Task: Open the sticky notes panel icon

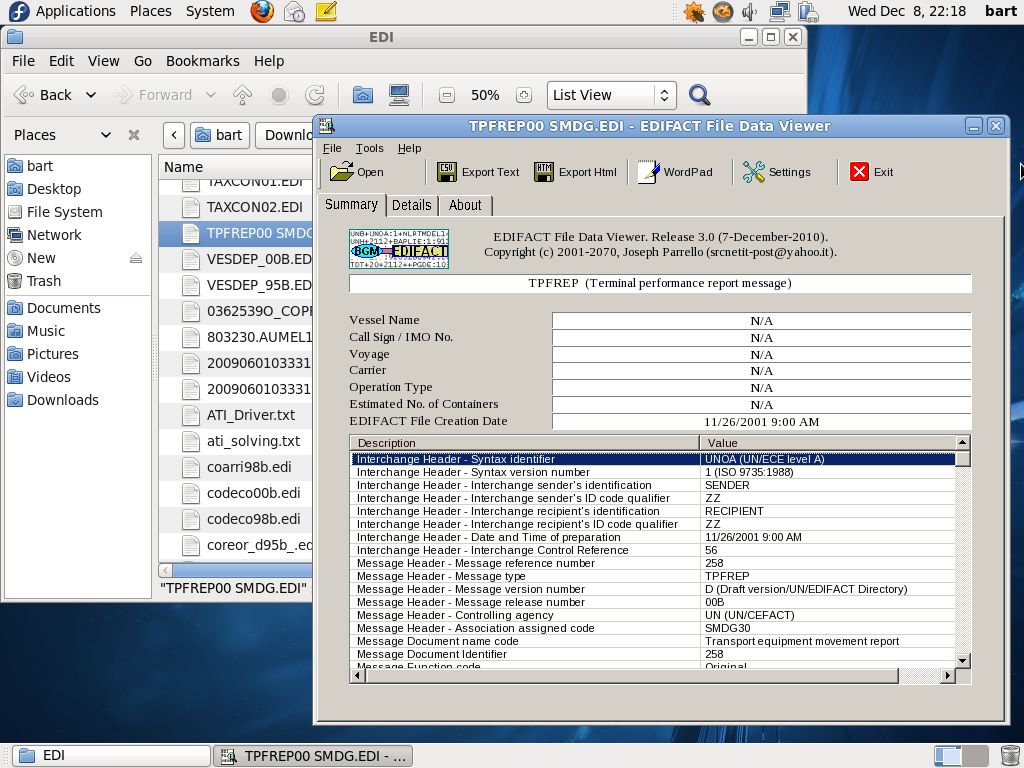Action: tap(326, 11)
